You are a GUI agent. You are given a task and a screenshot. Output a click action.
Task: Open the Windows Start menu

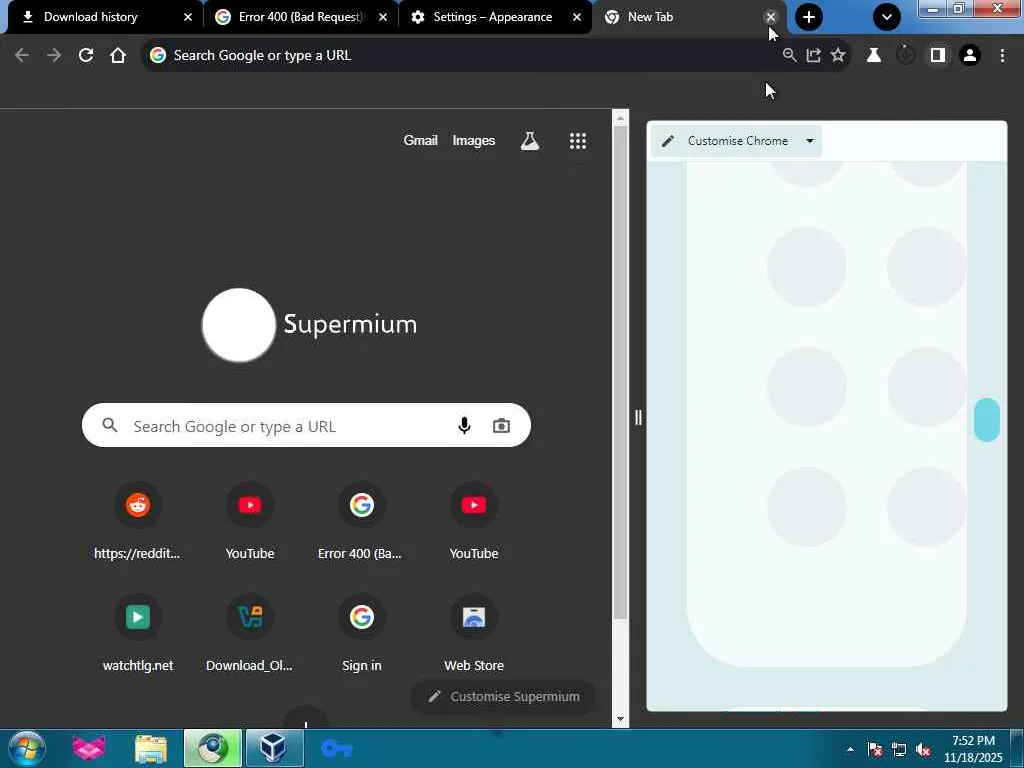click(27, 748)
